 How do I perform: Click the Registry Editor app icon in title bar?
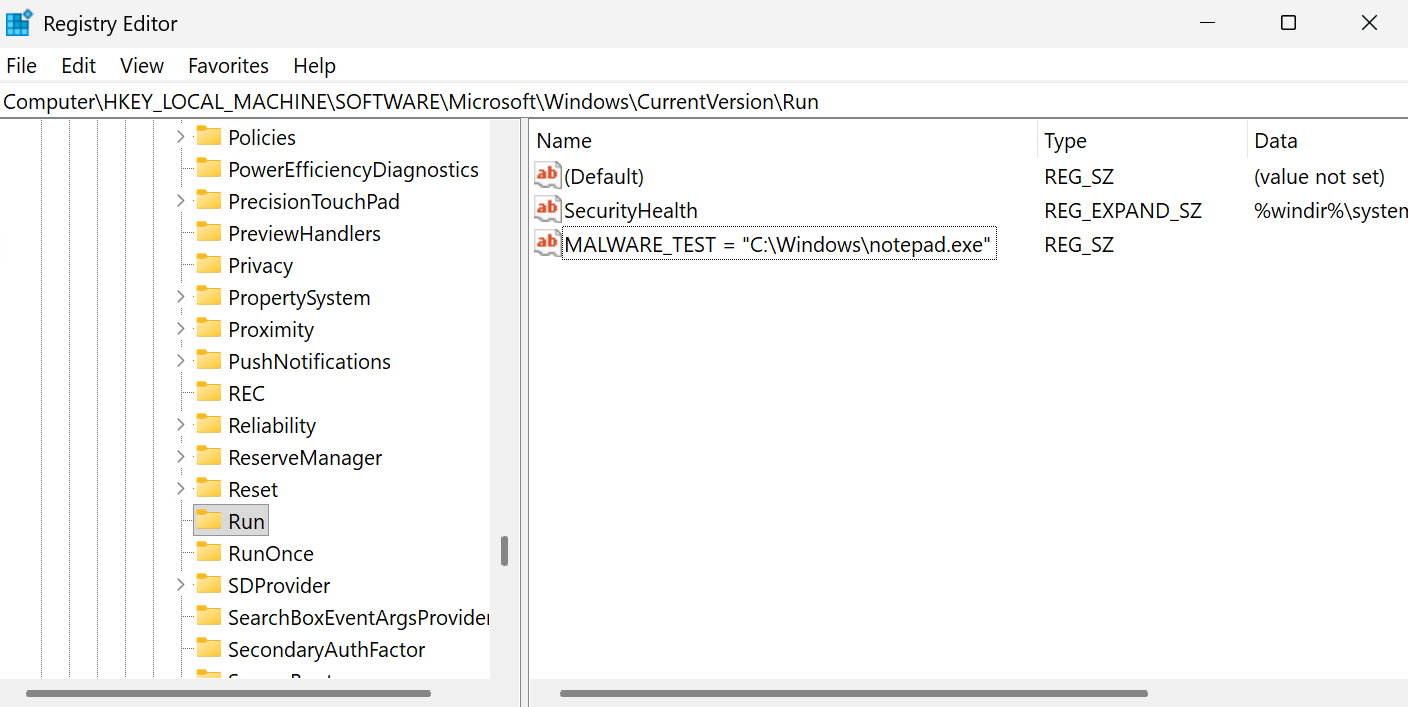tap(20, 23)
